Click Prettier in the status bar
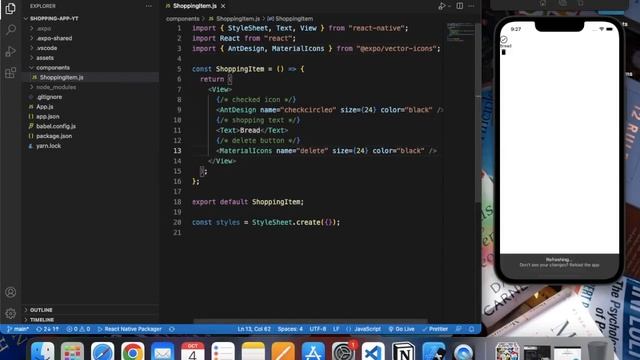Viewport: 640px width, 360px height. coord(435,329)
